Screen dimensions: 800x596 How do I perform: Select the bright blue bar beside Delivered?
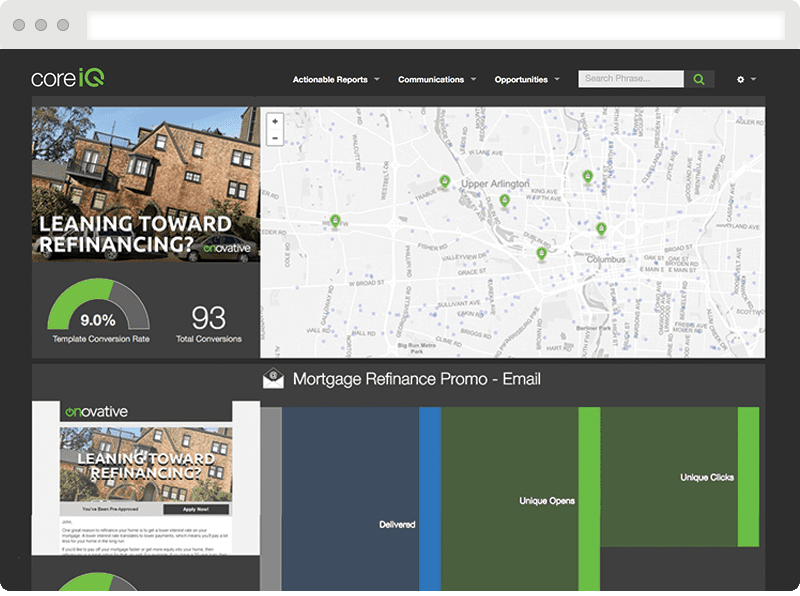[430, 499]
